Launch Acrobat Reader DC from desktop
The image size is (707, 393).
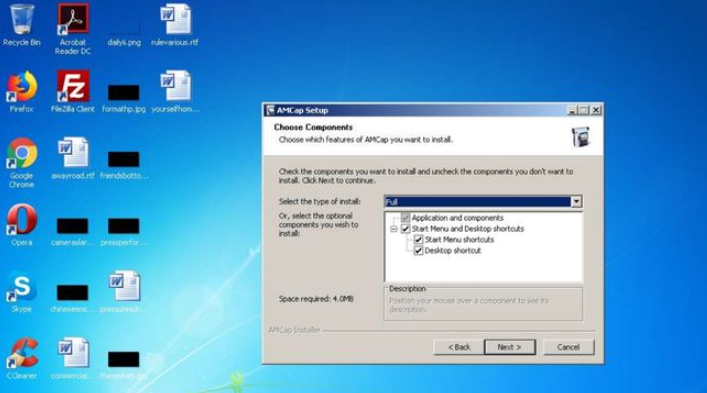(73, 29)
